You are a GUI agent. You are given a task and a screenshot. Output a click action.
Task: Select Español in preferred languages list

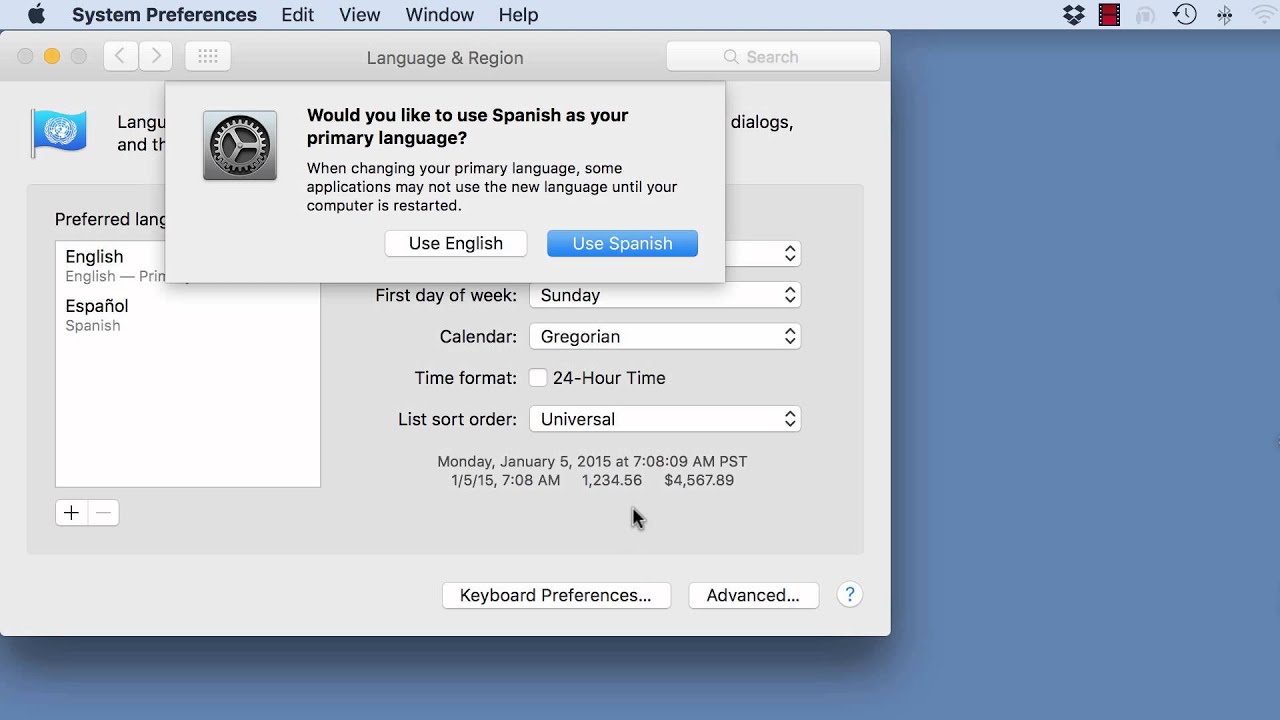point(188,314)
